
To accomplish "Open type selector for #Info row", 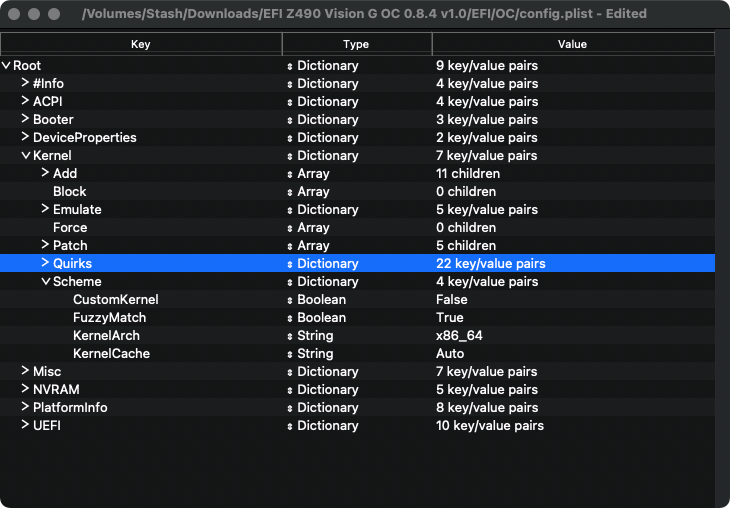I will click(x=290, y=84).
